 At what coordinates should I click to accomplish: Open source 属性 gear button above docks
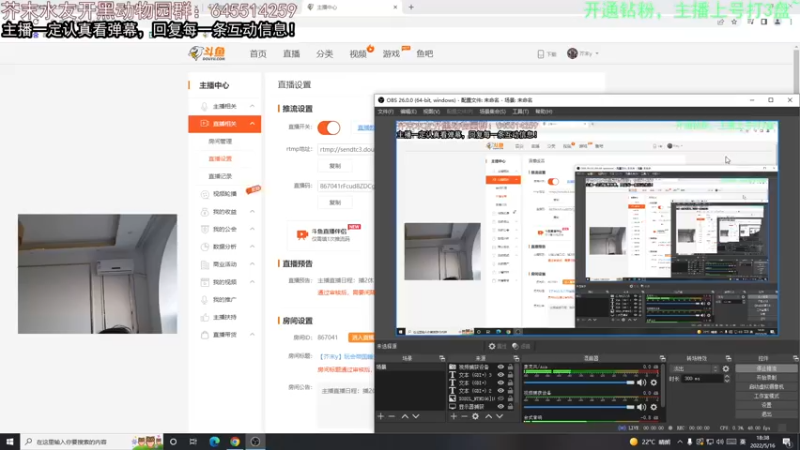[x=497, y=346]
